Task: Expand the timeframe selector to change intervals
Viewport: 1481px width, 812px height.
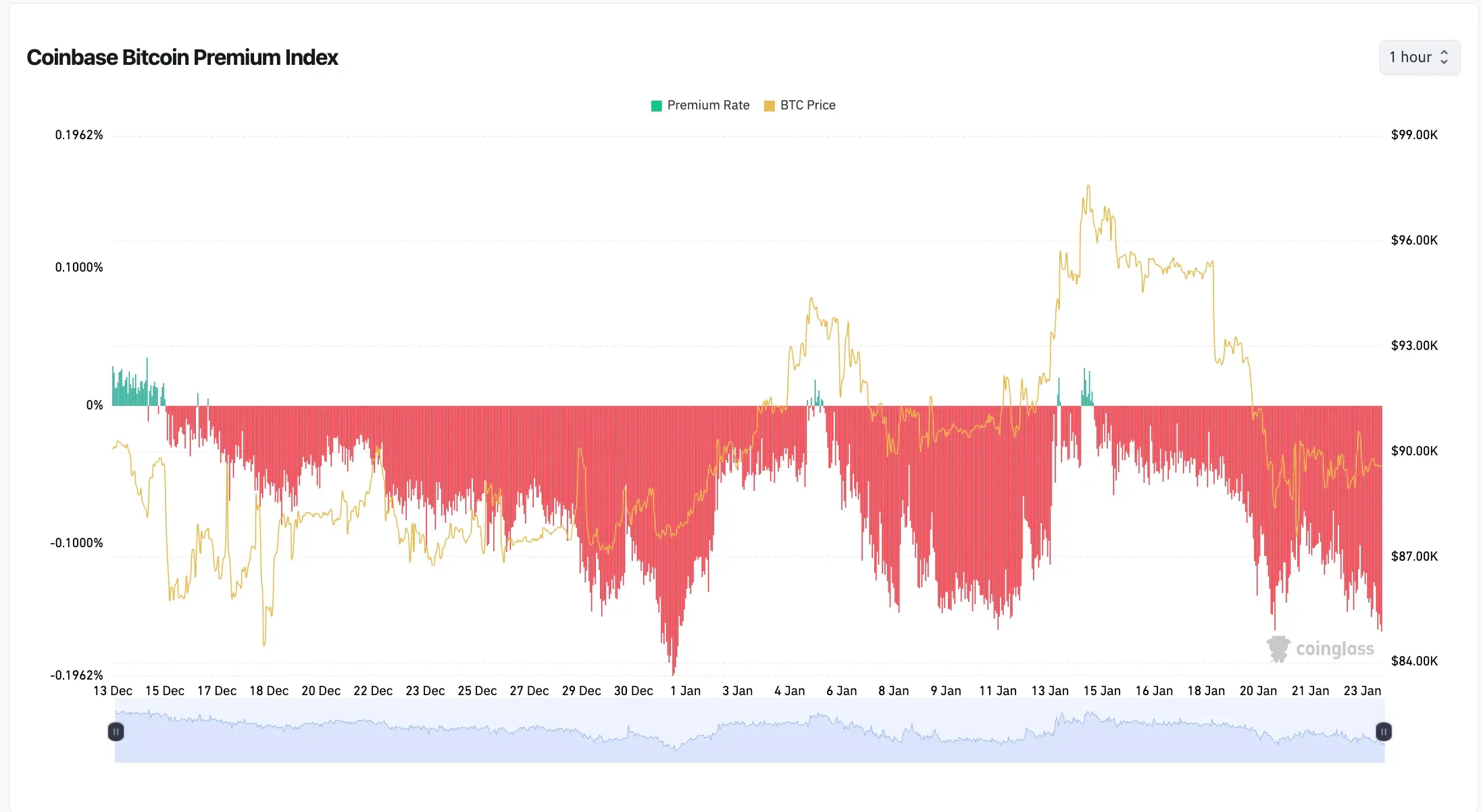Action: pyautogui.click(x=1419, y=57)
